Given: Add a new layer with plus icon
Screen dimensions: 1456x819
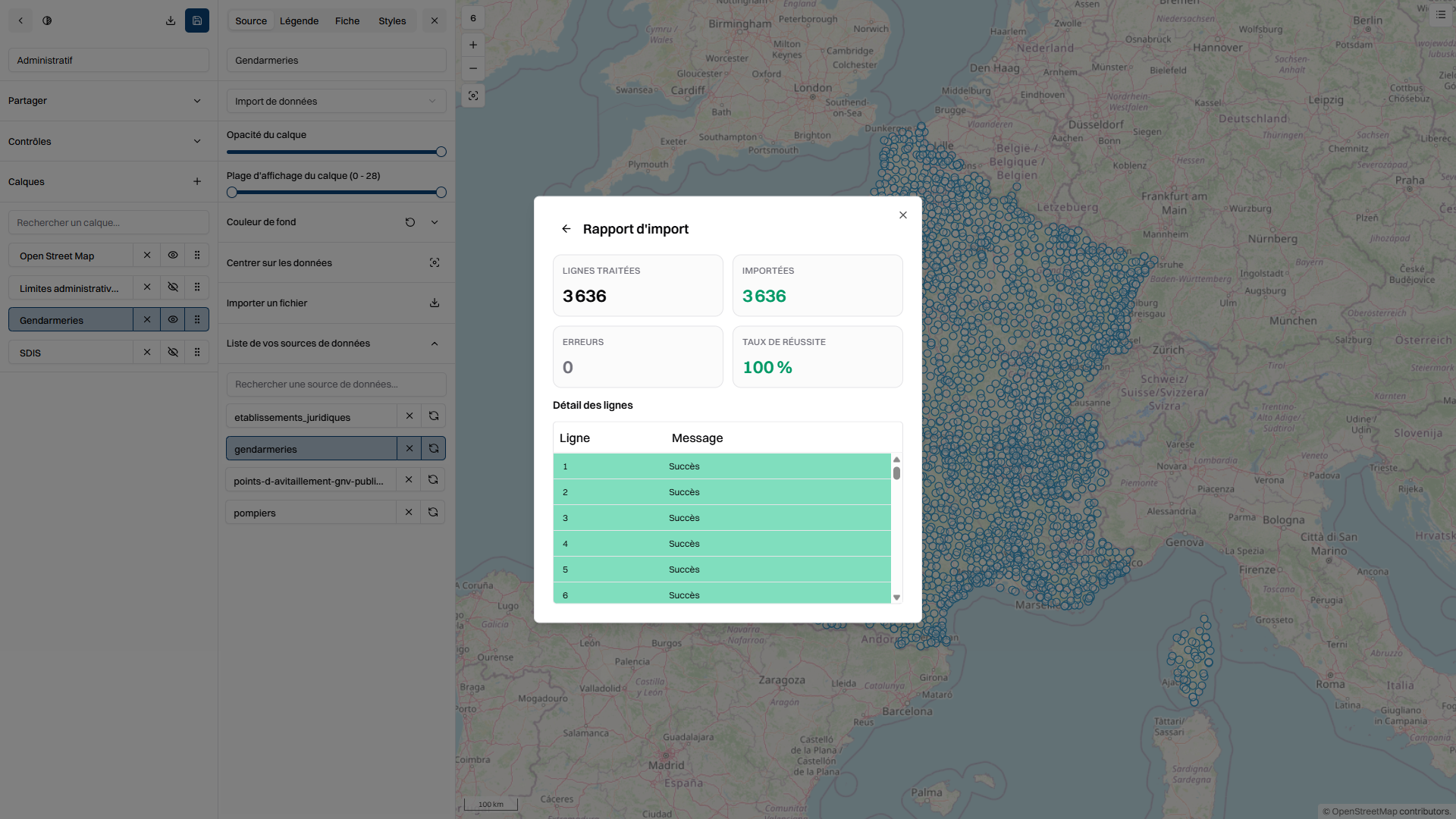Looking at the screenshot, I should tap(197, 181).
